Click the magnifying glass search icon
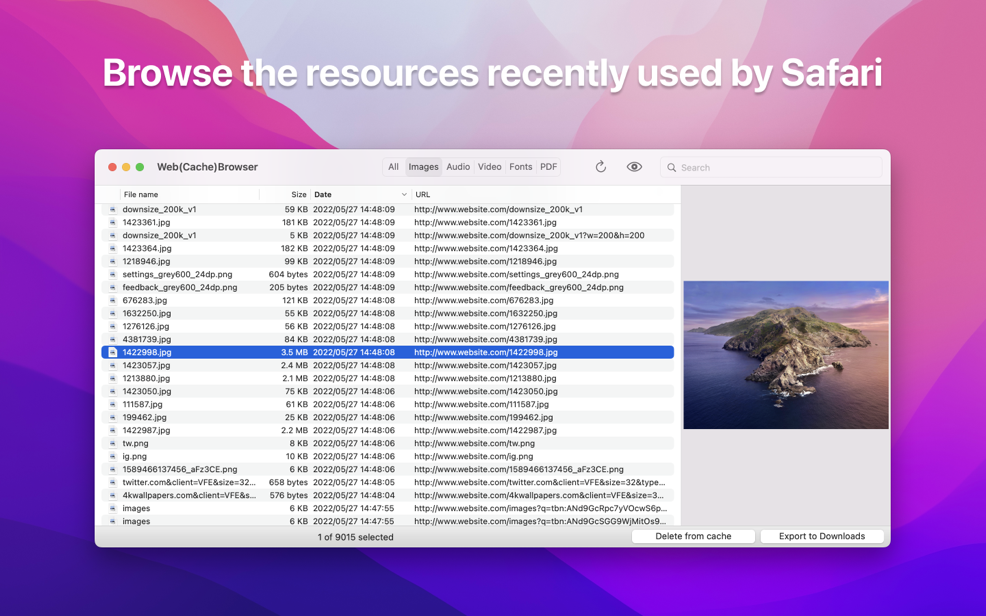This screenshot has height=616, width=986. [x=672, y=167]
